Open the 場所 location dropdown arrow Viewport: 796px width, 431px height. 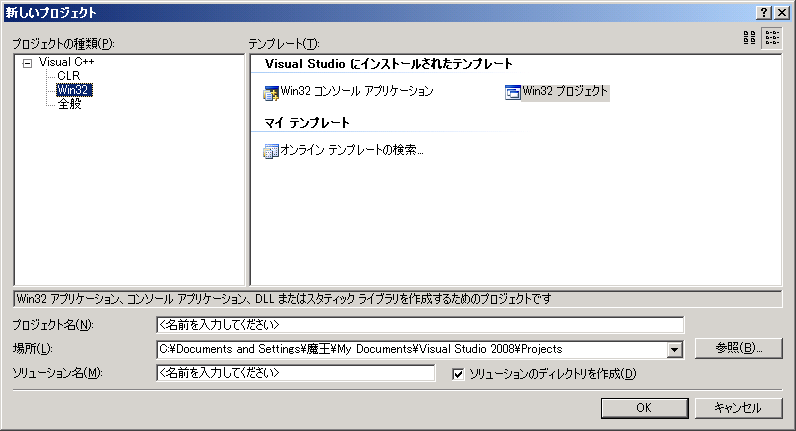(674, 349)
